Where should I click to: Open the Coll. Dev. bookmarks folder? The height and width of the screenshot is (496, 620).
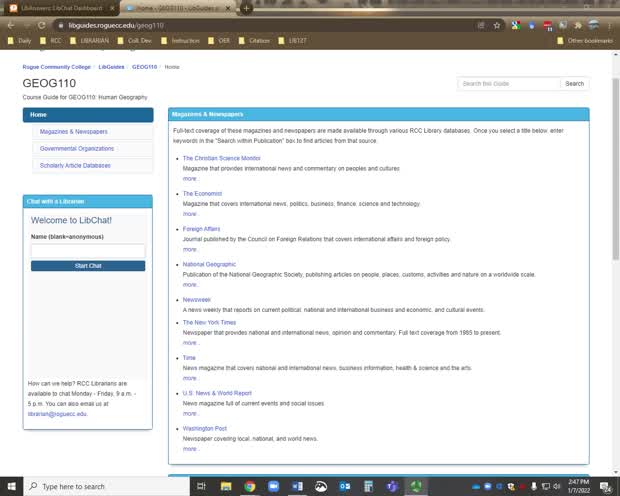point(135,40)
